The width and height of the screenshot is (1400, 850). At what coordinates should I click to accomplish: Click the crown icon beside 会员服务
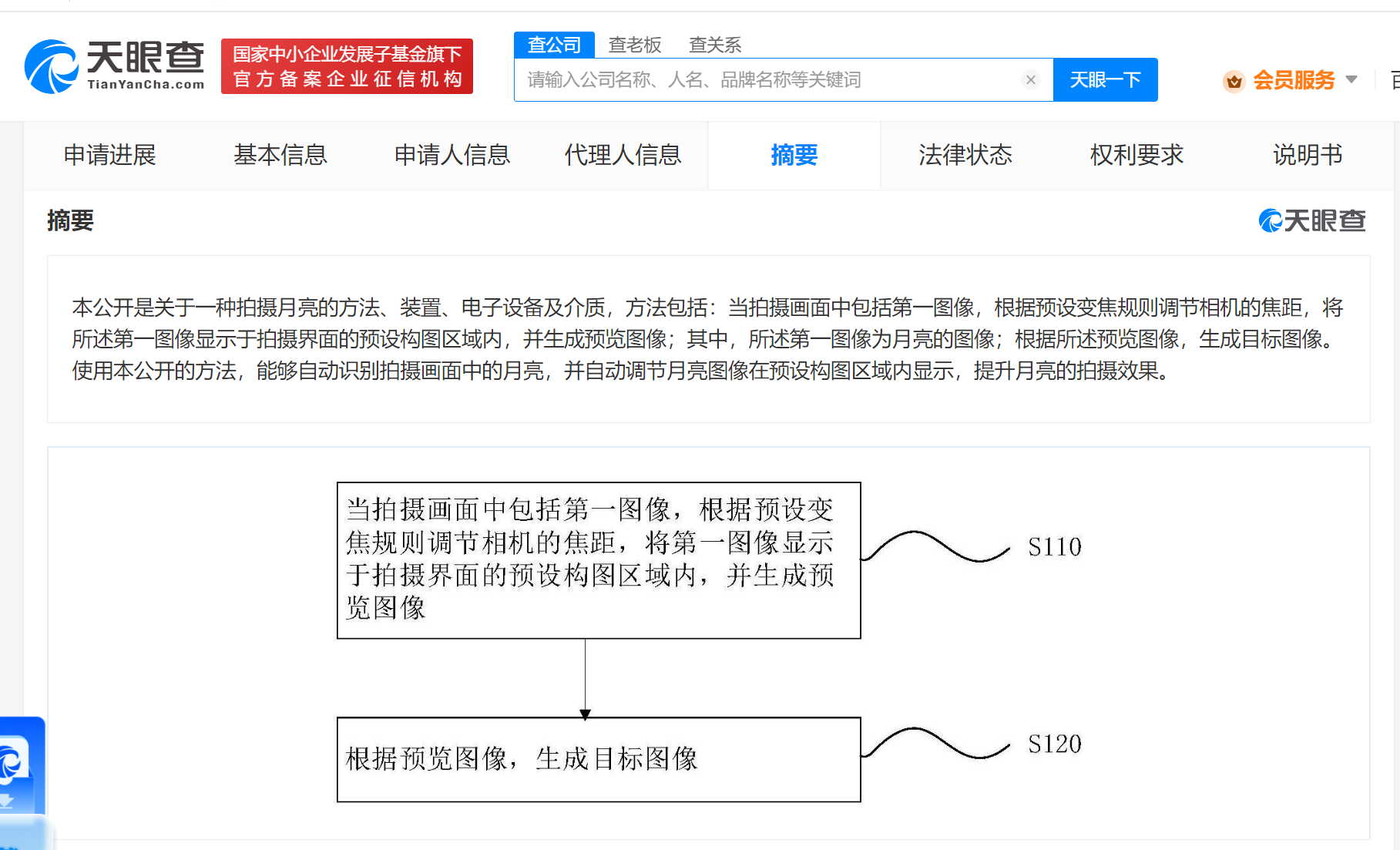(x=1234, y=81)
